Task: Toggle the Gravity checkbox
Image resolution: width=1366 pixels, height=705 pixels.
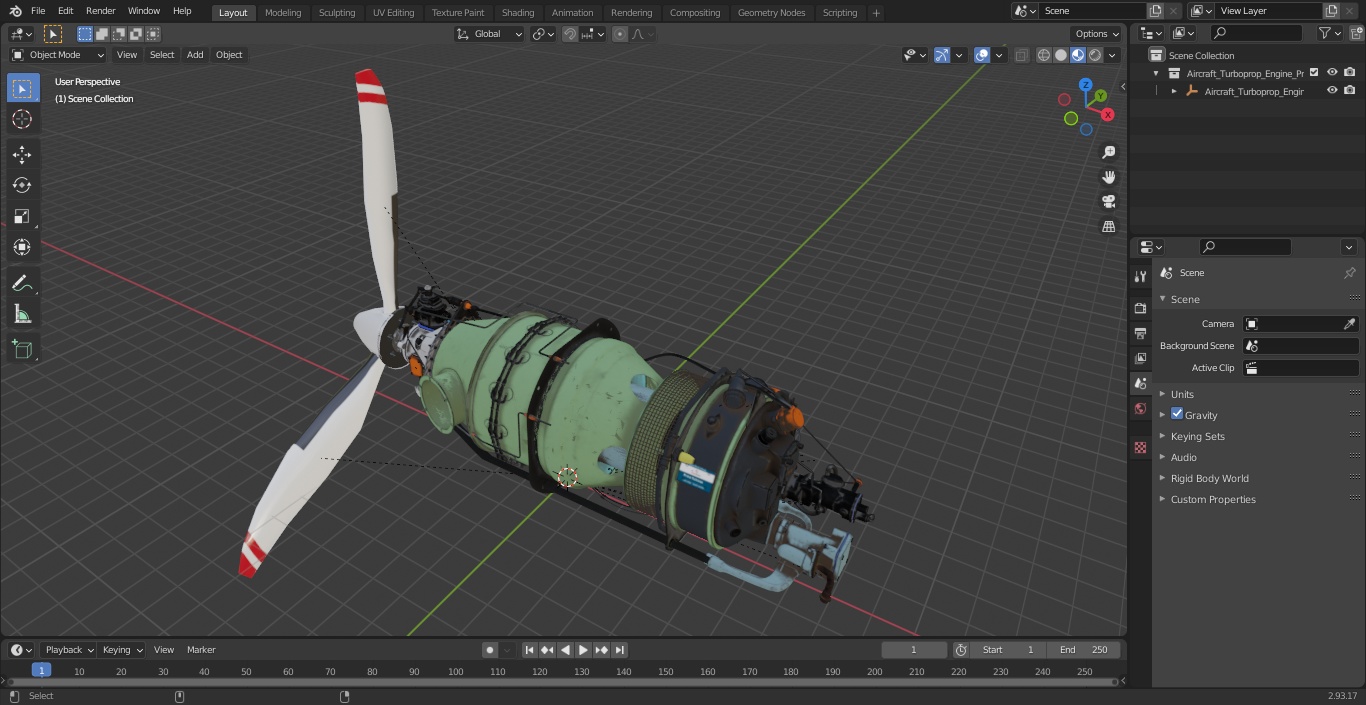Action: [x=1177, y=414]
